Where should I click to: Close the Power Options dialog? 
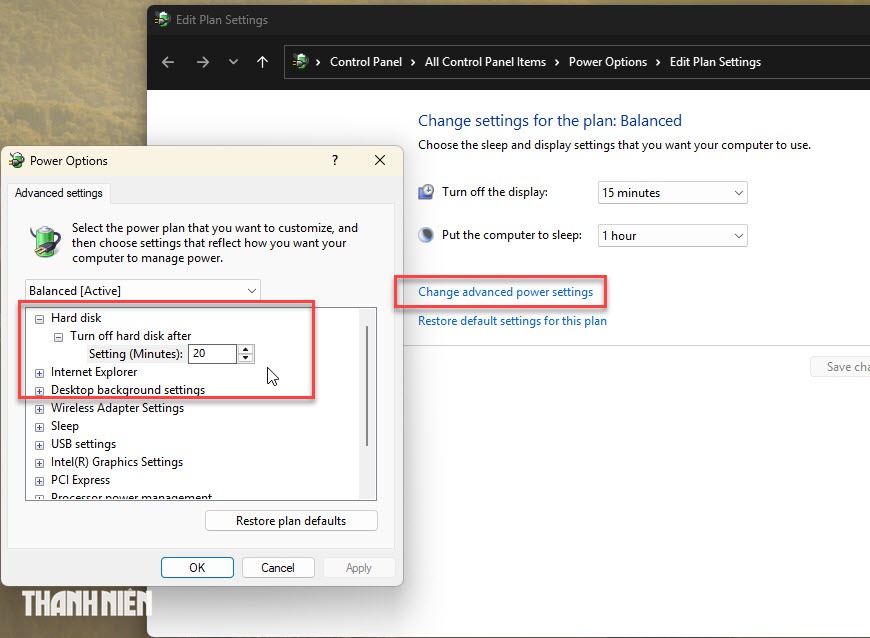380,160
